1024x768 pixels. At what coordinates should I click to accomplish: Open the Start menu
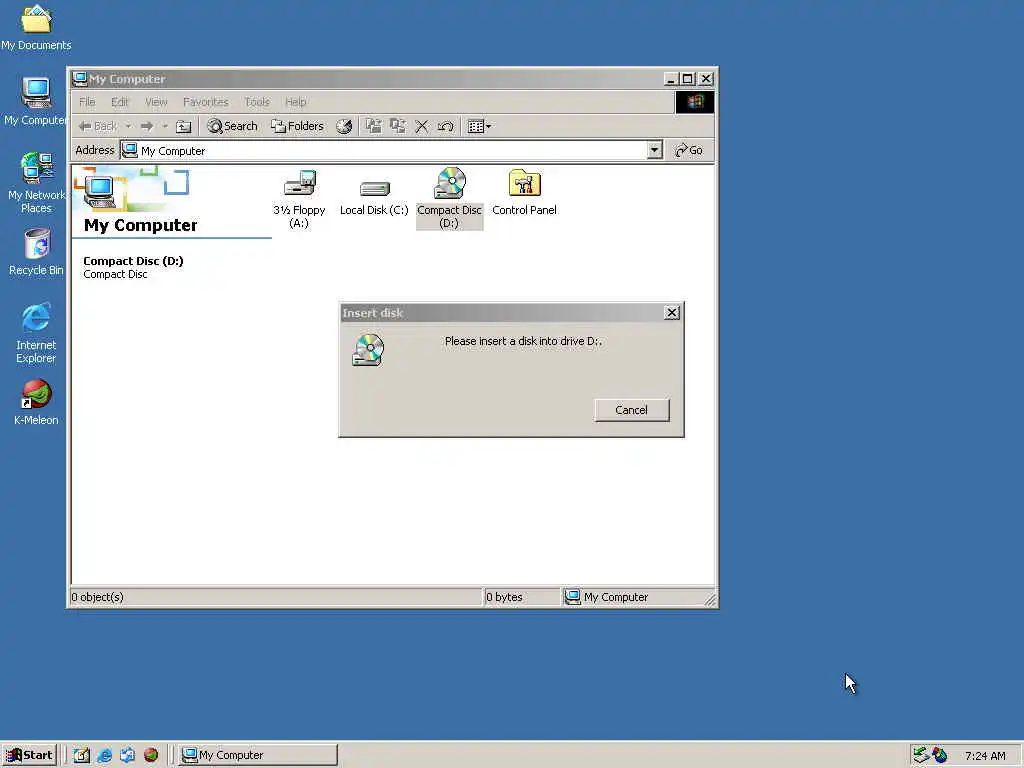point(29,755)
